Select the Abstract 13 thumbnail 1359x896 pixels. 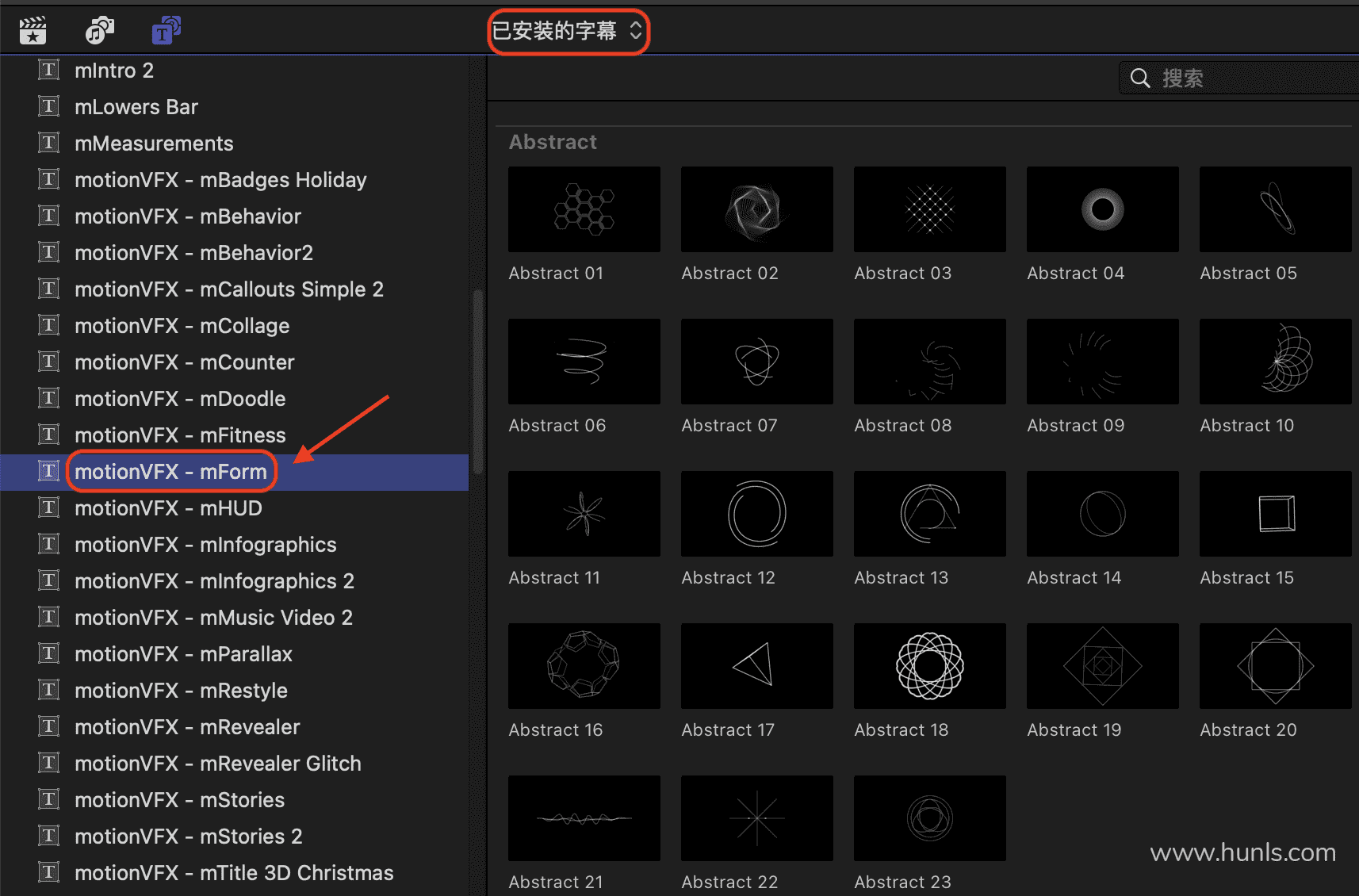click(x=930, y=514)
